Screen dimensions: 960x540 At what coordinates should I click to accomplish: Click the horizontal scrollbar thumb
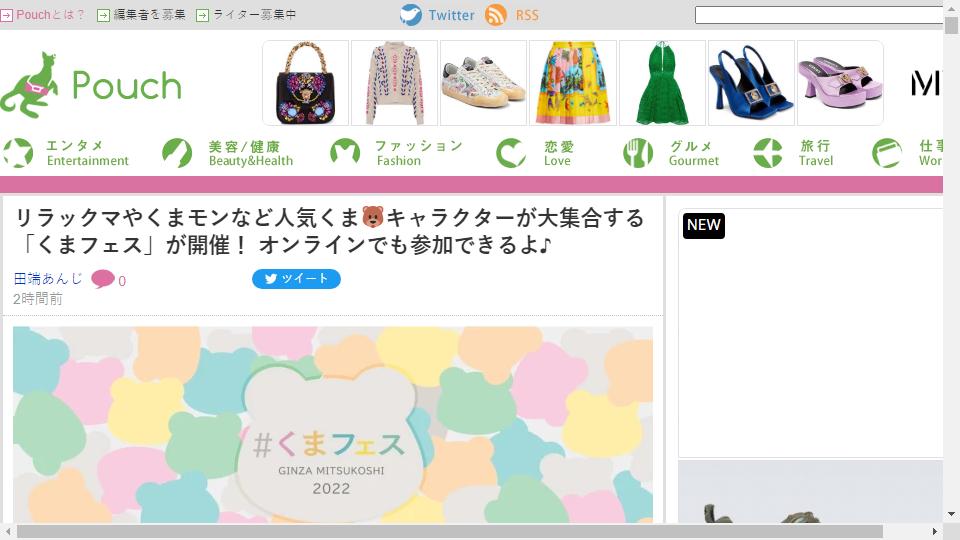click(449, 531)
